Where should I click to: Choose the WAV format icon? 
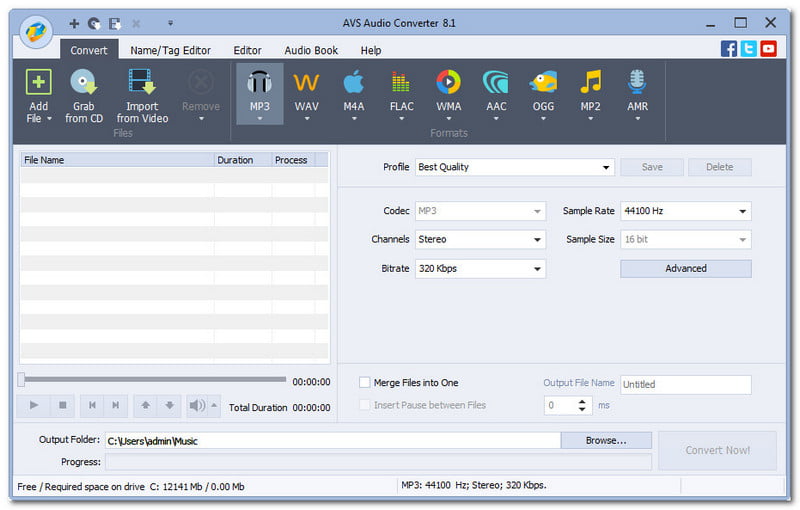[x=306, y=84]
